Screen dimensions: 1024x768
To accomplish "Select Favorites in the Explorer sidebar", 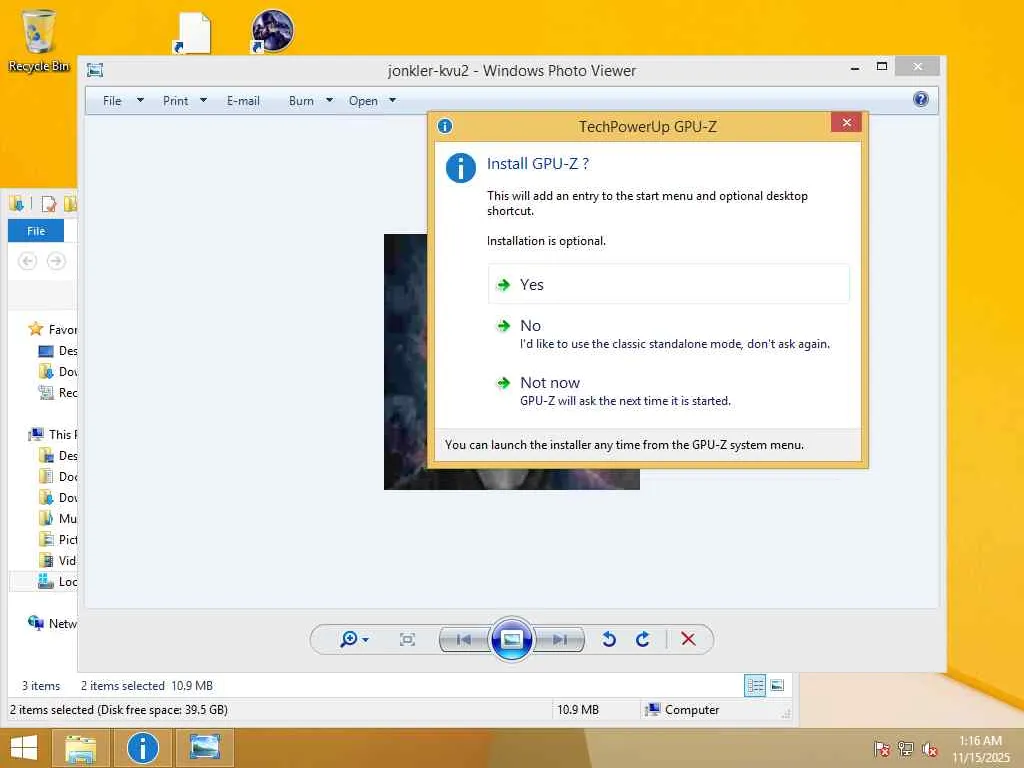I will pos(52,329).
